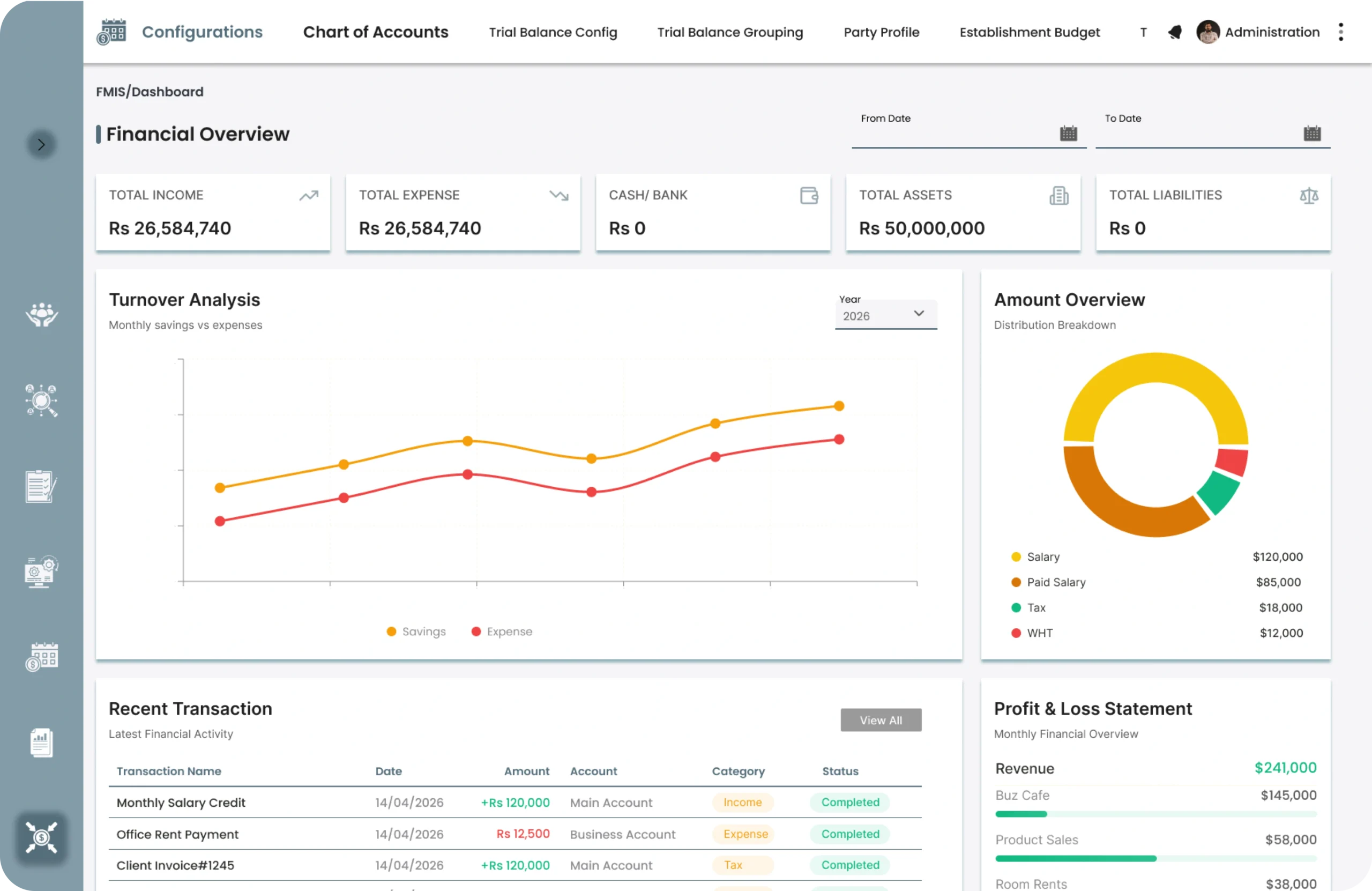The image size is (1372, 891).
Task: Click the Tax category badge
Action: click(742, 865)
